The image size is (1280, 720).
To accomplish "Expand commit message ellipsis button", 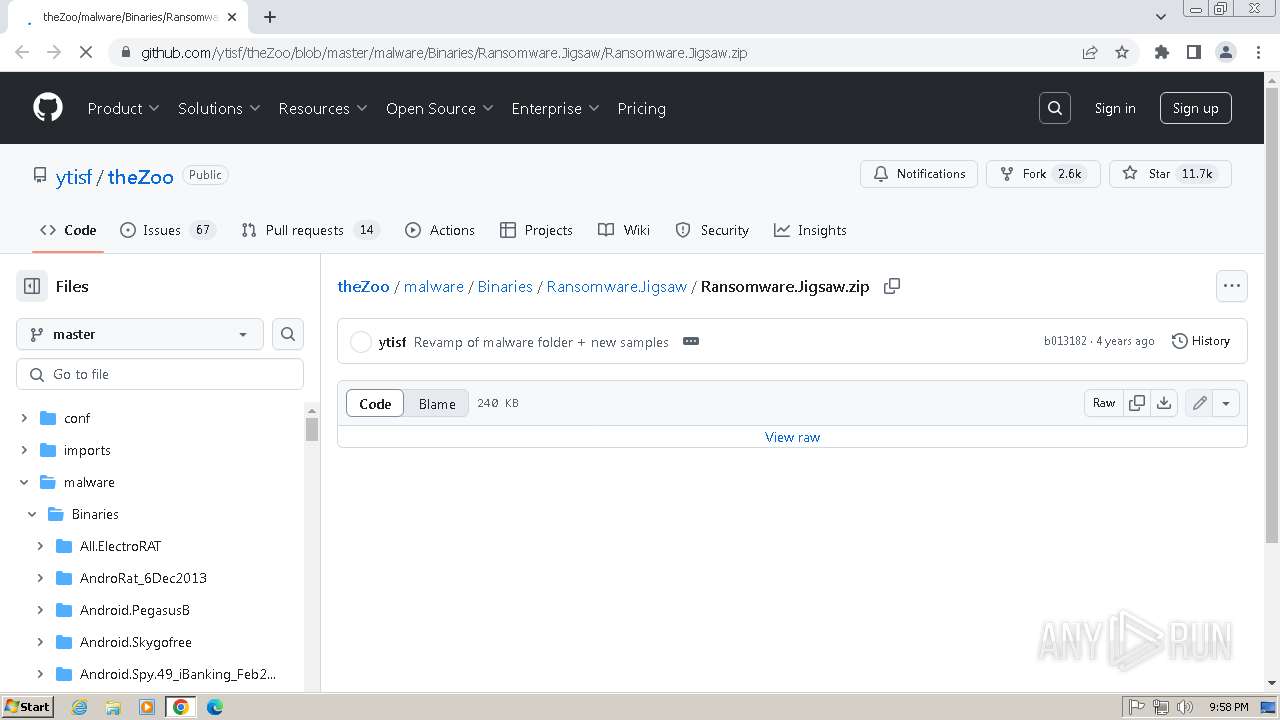I will coord(691,341).
